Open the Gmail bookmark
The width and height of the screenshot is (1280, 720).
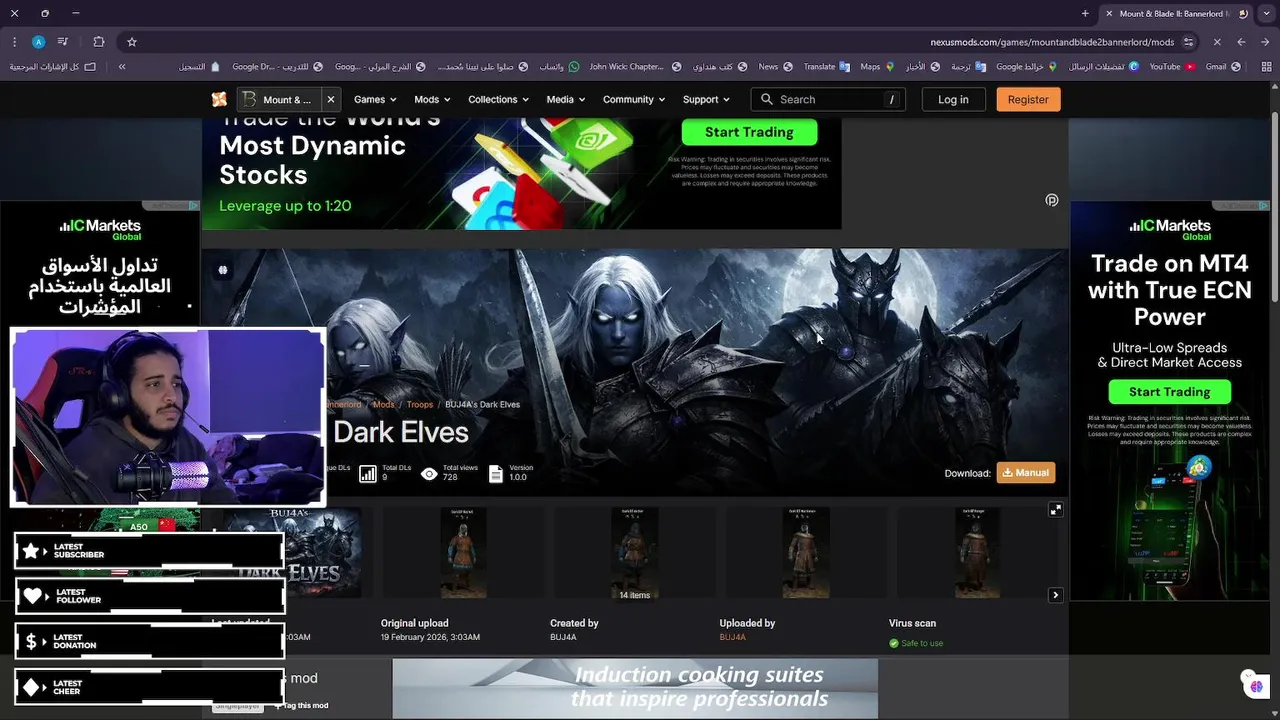tap(1222, 67)
